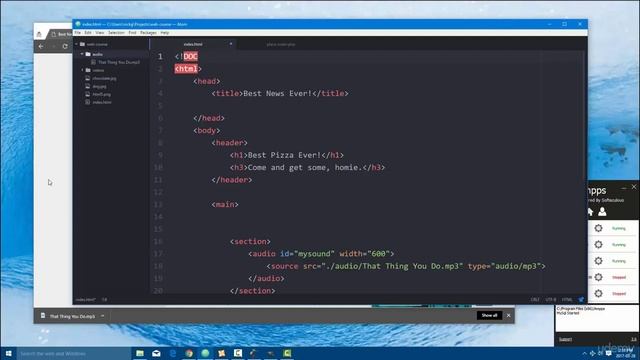
Task: Click third Running service gear icon
Action: (x=598, y=261)
